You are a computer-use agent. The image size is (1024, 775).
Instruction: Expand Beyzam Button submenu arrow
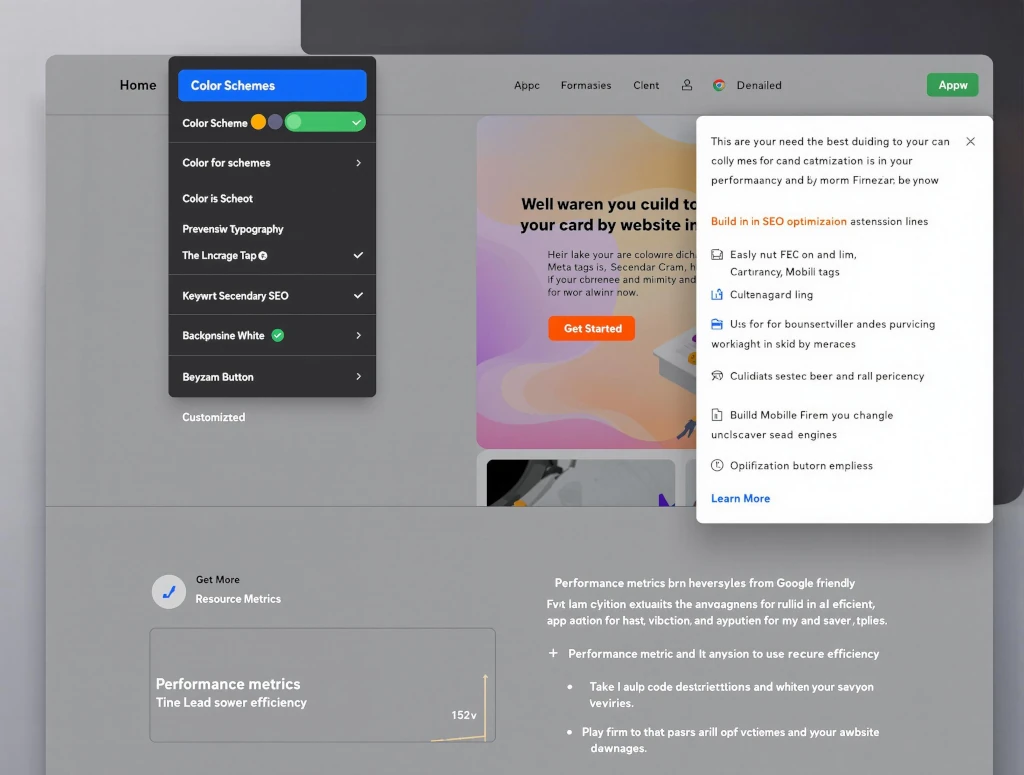click(359, 377)
